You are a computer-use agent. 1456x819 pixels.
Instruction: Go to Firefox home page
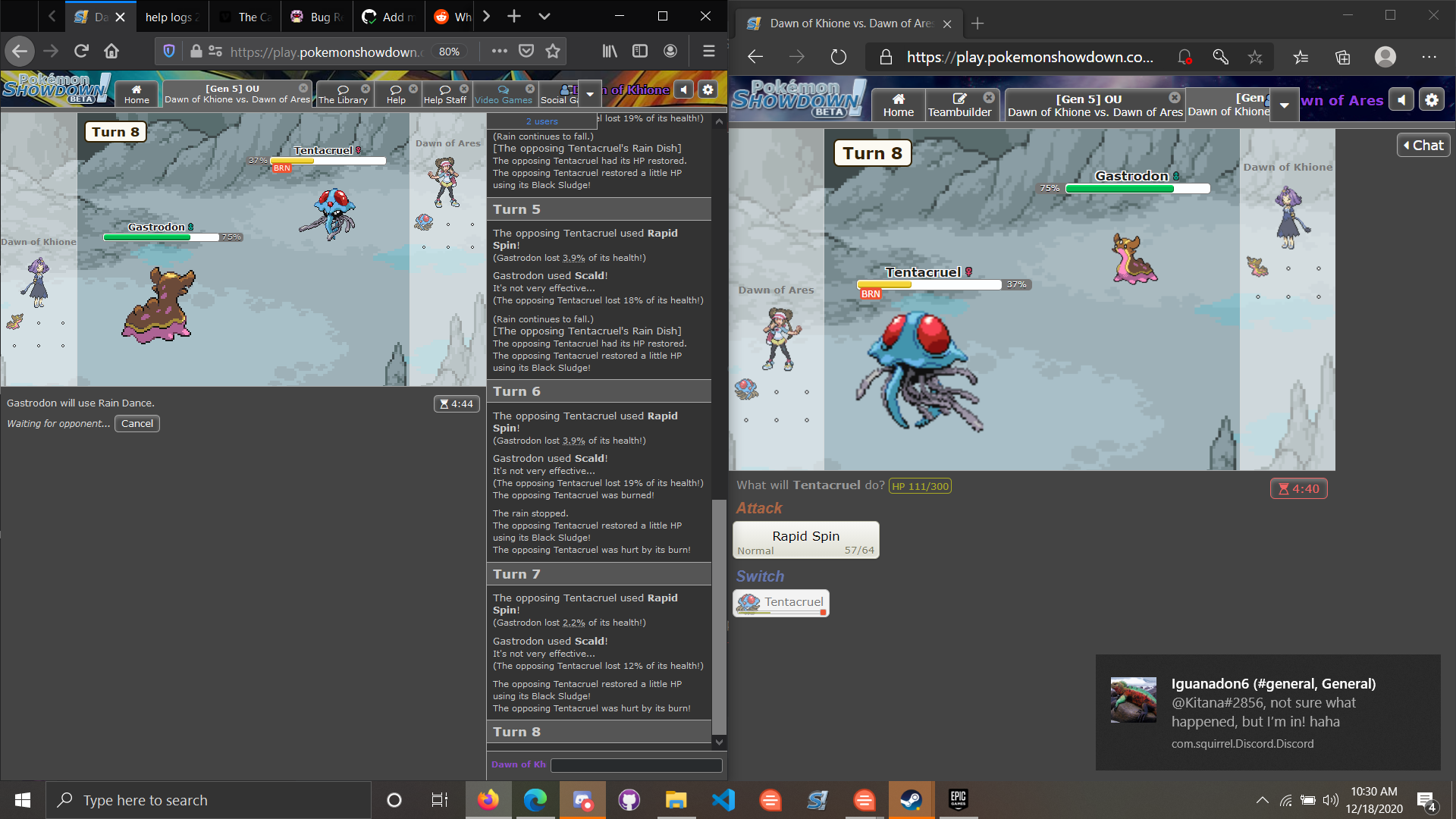point(111,51)
